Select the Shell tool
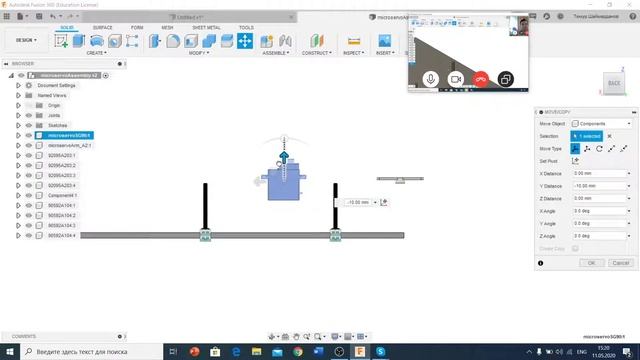This screenshot has width=640, height=360. (191, 41)
